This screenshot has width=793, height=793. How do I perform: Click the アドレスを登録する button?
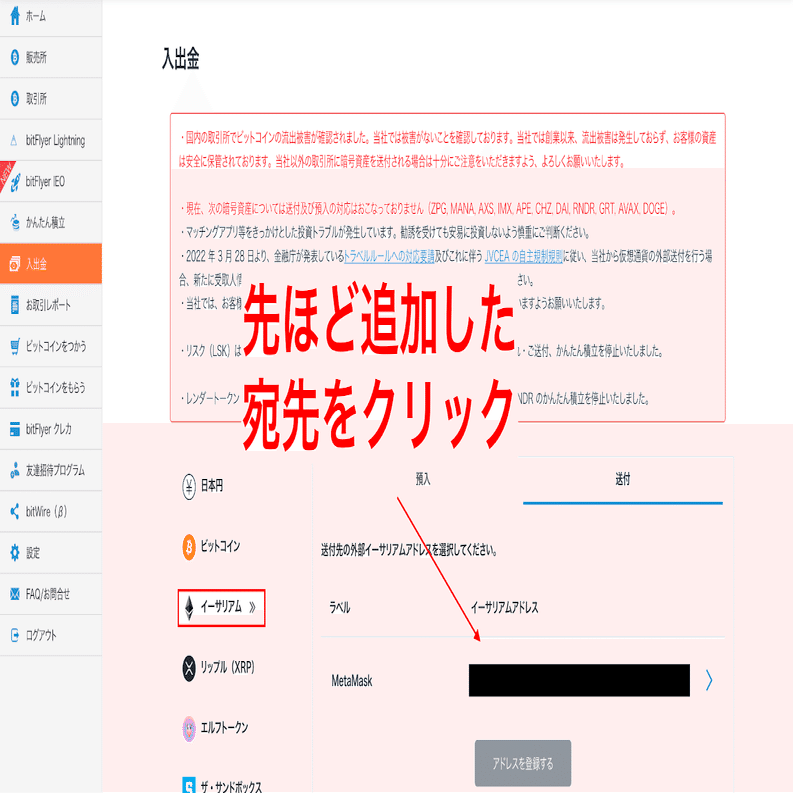pos(522,763)
